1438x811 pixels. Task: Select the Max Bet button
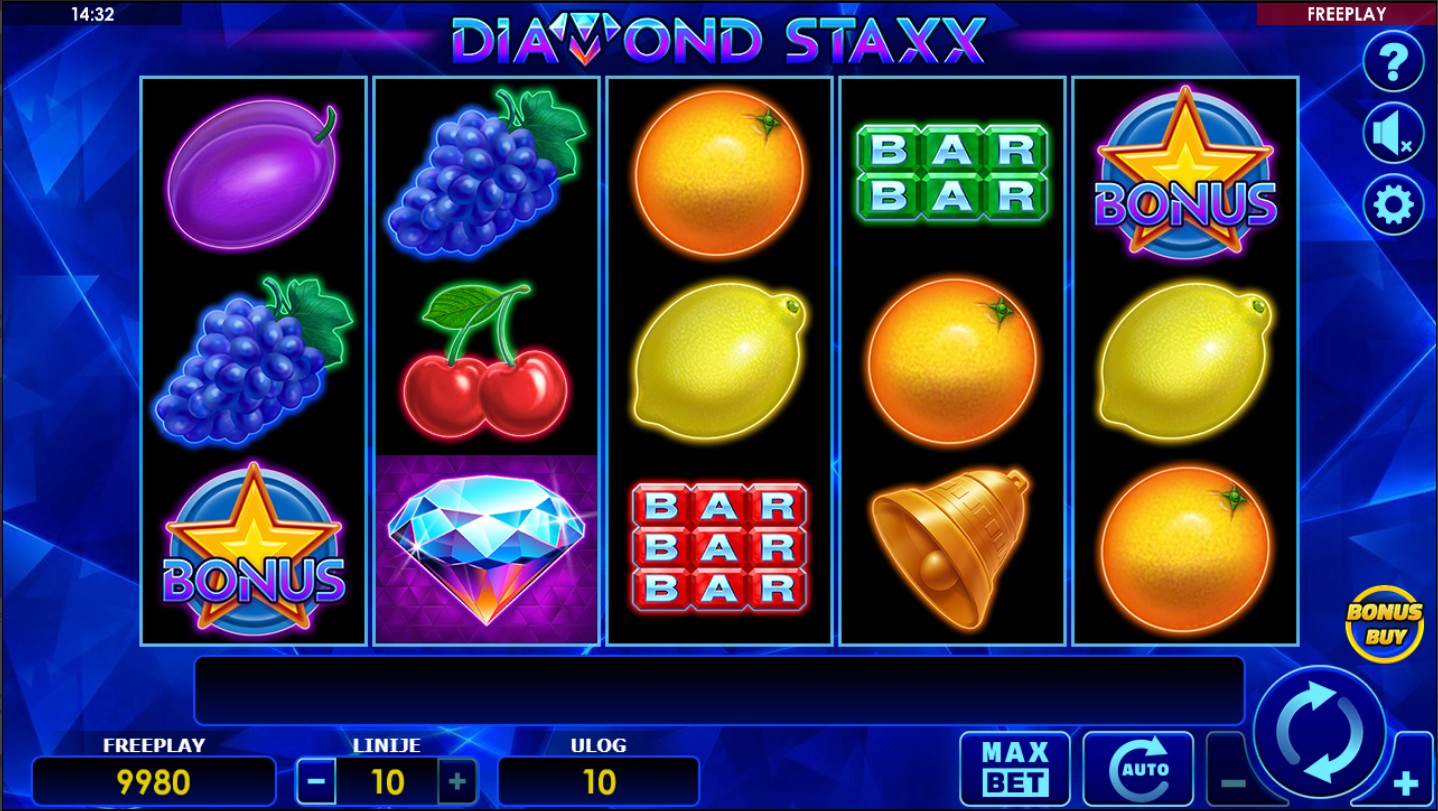click(x=1015, y=768)
